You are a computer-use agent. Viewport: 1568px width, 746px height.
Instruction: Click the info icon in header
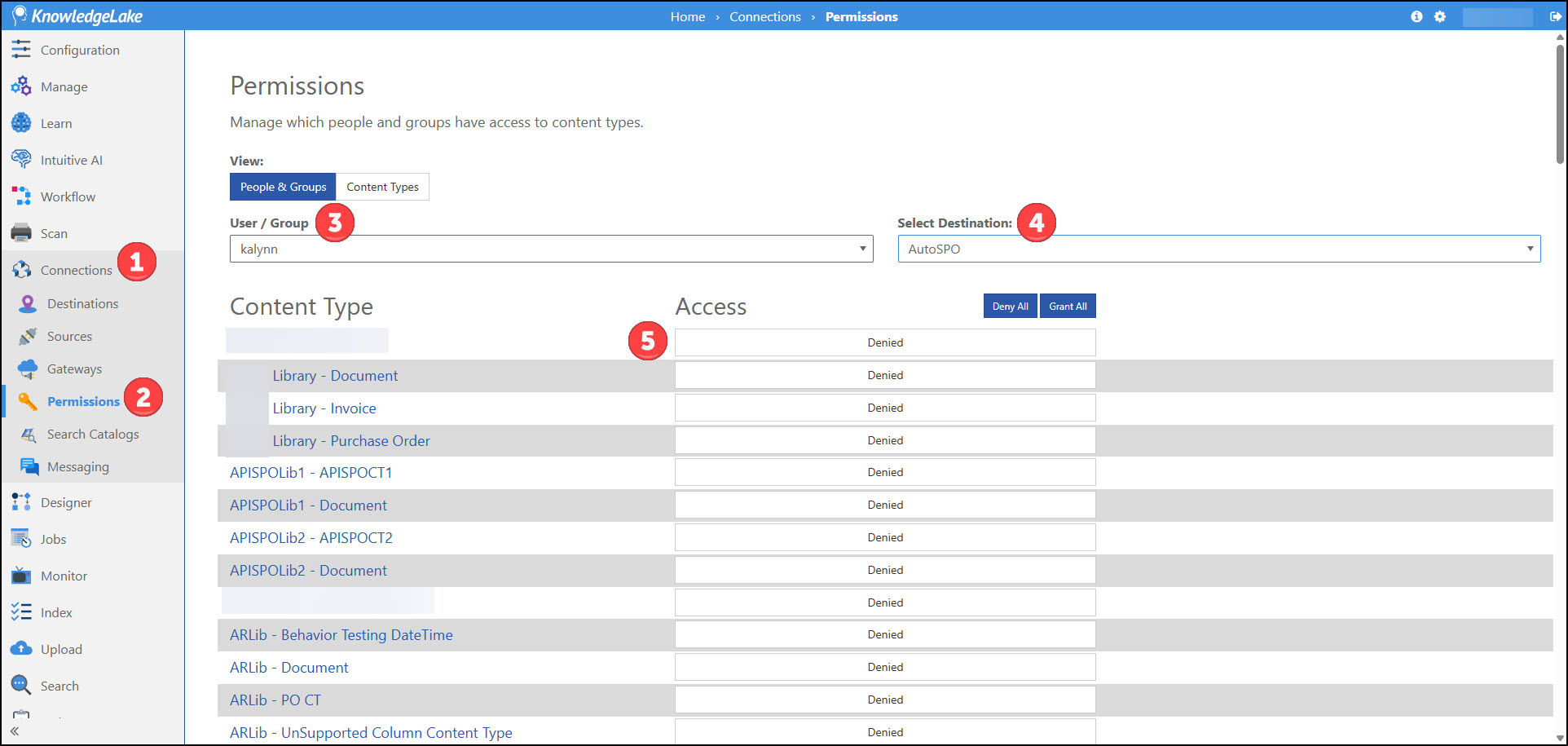click(x=1416, y=16)
